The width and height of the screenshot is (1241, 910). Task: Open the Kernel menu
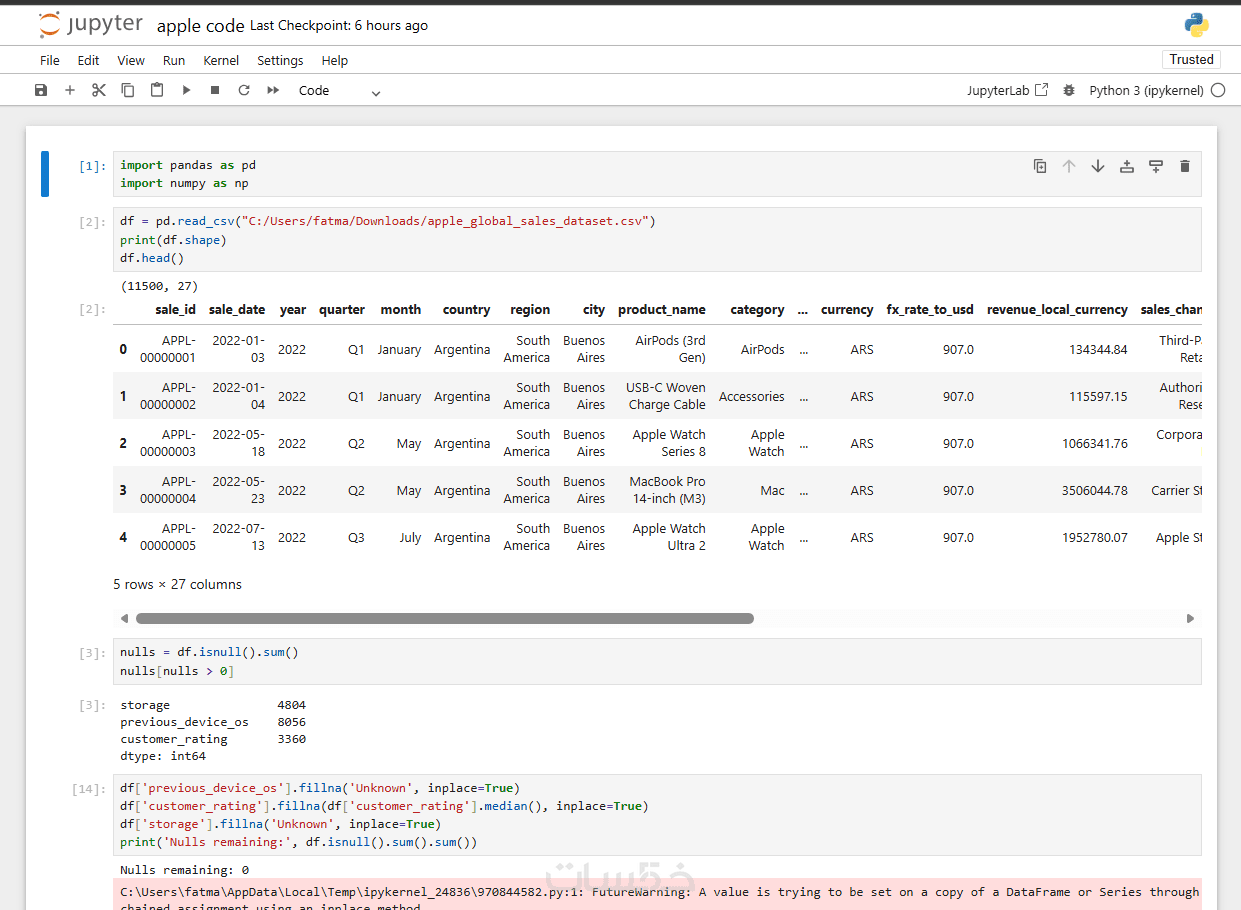(221, 60)
